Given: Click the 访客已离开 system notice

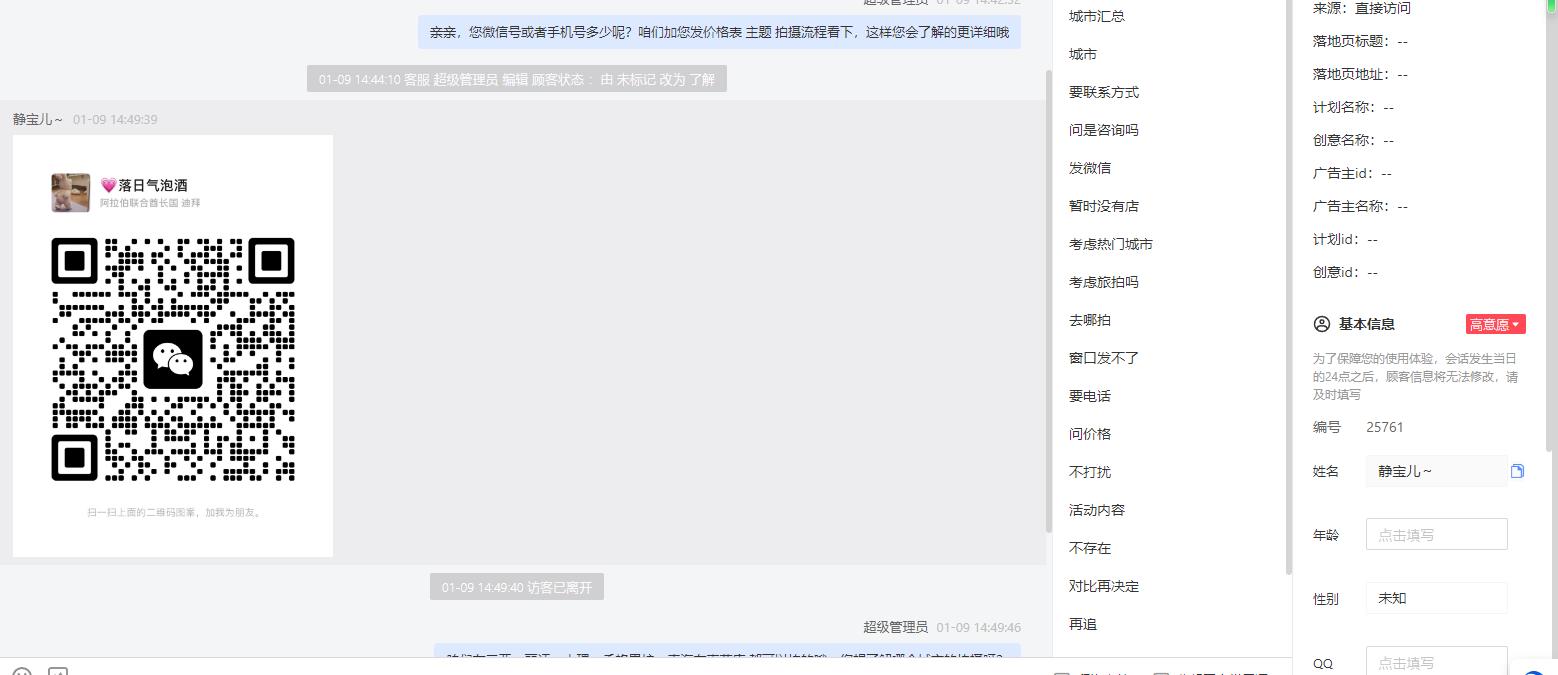Looking at the screenshot, I should 517,587.
